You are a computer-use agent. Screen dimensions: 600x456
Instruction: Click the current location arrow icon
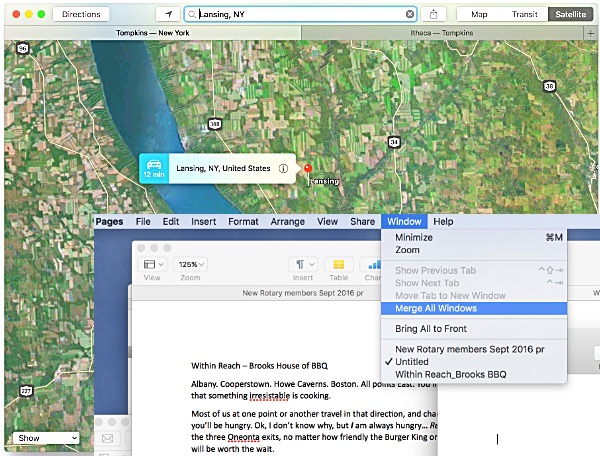pyautogui.click(x=169, y=14)
